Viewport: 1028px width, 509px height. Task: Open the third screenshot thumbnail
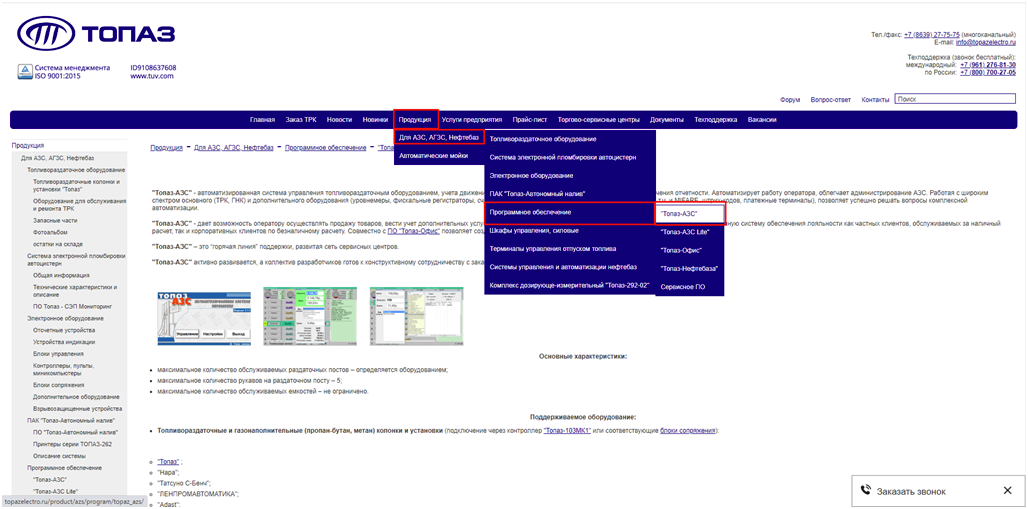pyautogui.click(x=416, y=316)
